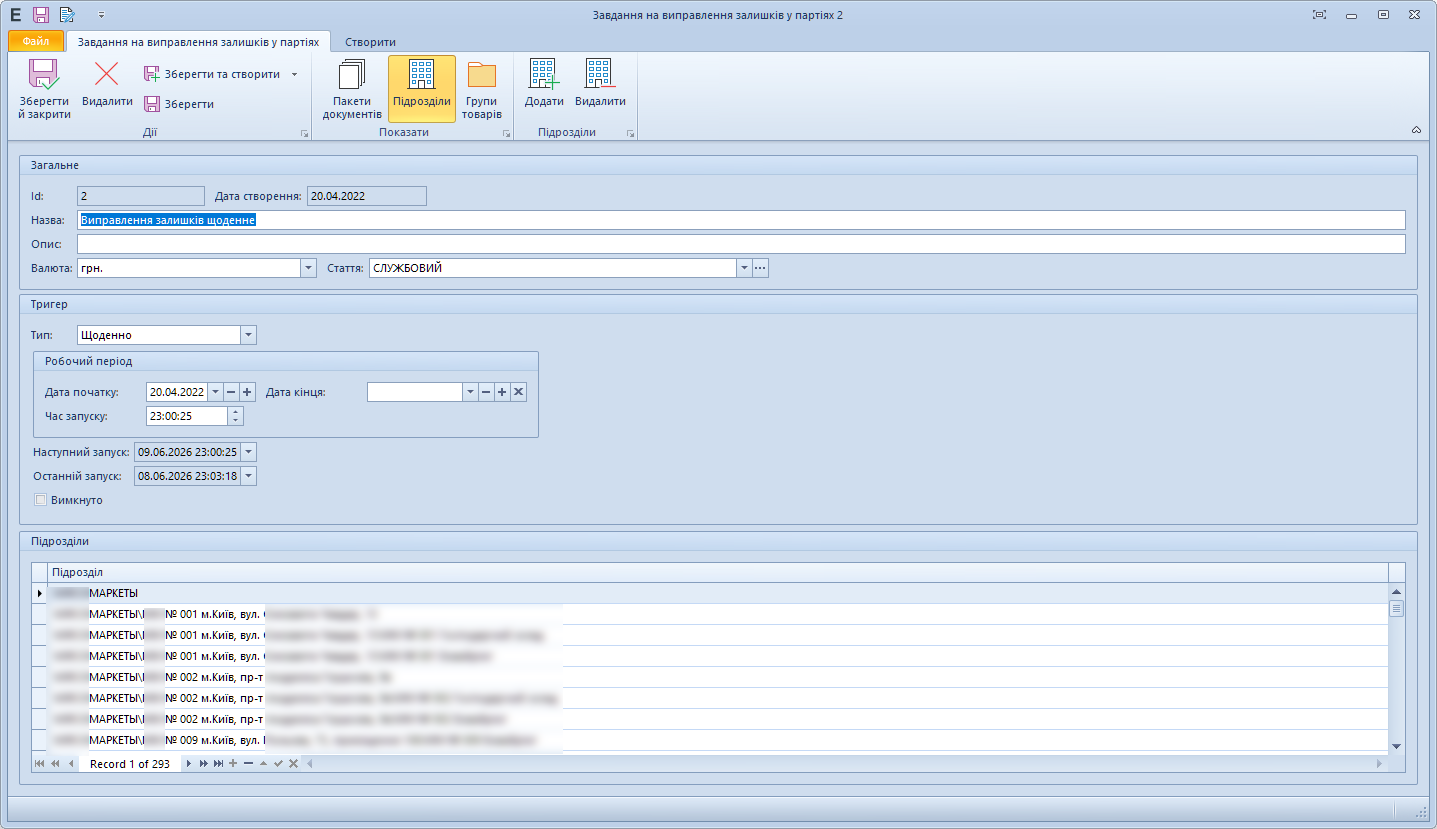Image resolution: width=1437 pixels, height=829 pixels.
Task: Click into the 'Дата кінця' date field
Action: pyautogui.click(x=415, y=392)
